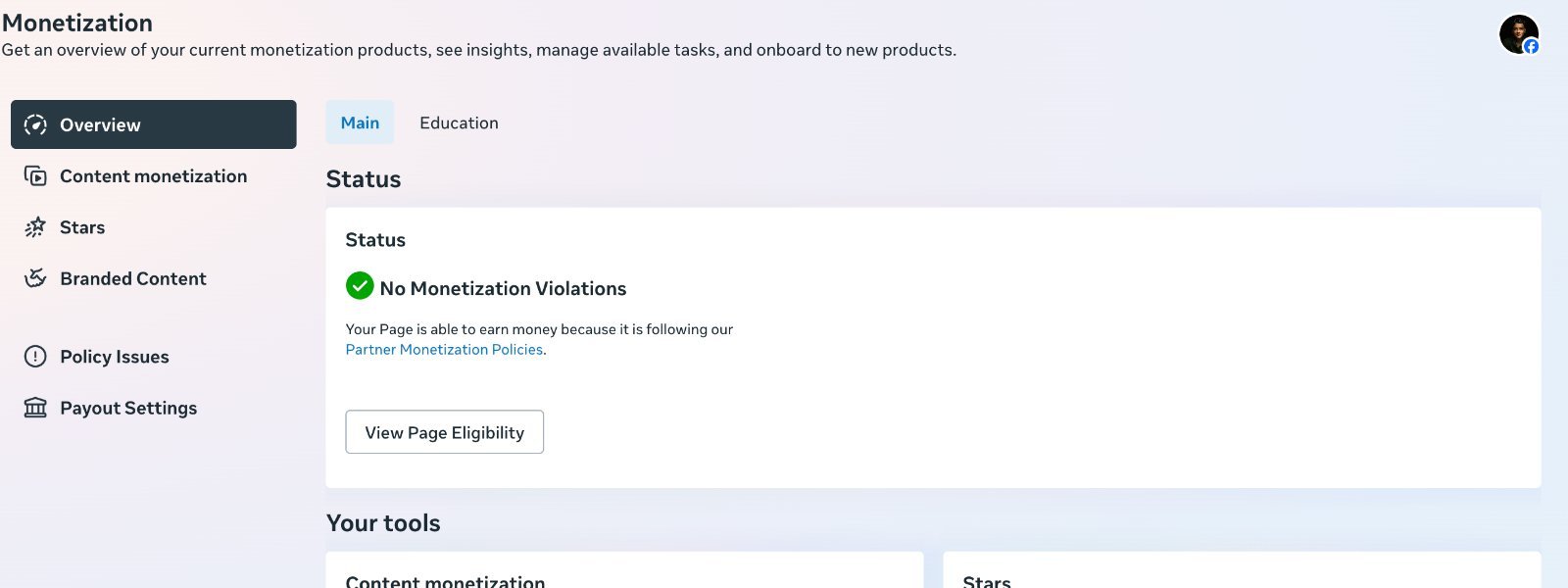Open Content monetization in the sidebar
The height and width of the screenshot is (588, 1568).
pyautogui.click(x=154, y=176)
